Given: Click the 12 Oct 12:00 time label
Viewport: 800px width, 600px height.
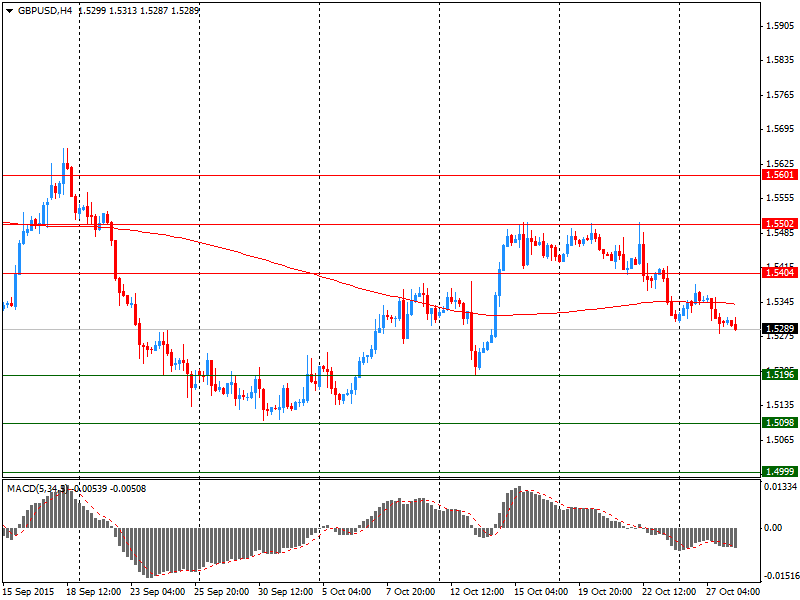Looking at the screenshot, I should (477, 592).
